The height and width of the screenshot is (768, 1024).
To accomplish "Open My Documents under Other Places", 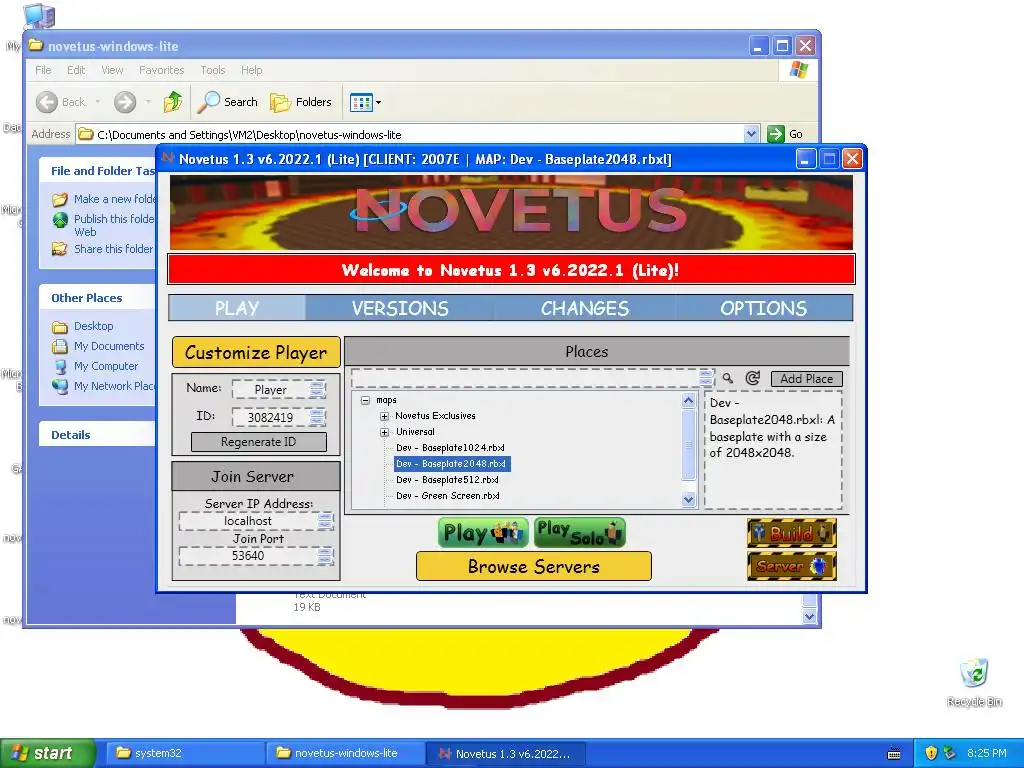I will (108, 346).
